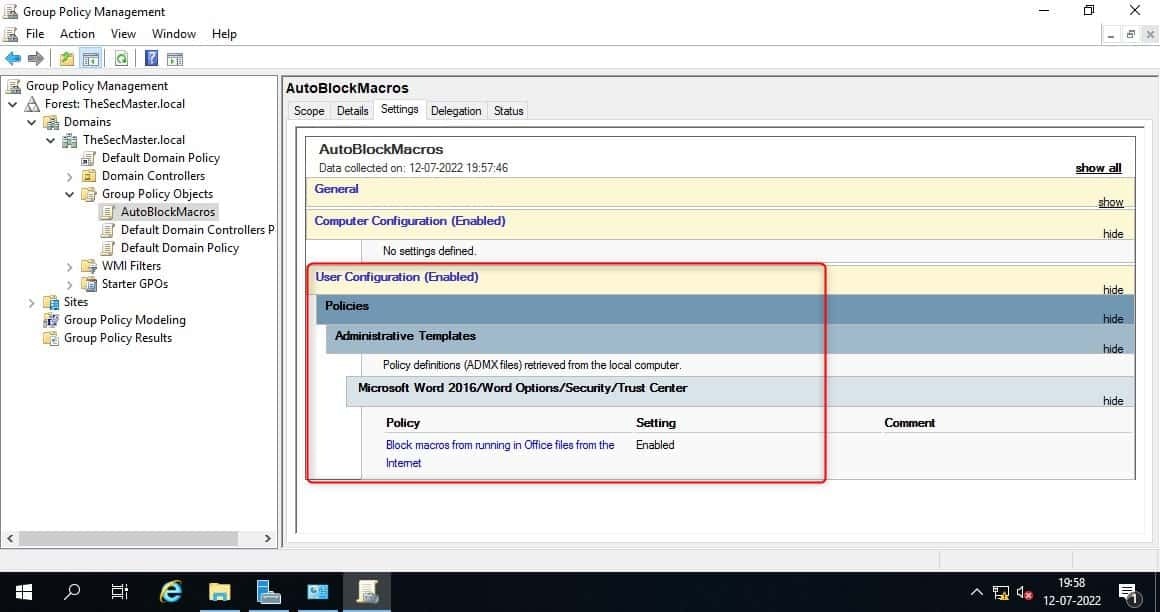Open the Action menu
The image size is (1160, 612).
(77, 34)
